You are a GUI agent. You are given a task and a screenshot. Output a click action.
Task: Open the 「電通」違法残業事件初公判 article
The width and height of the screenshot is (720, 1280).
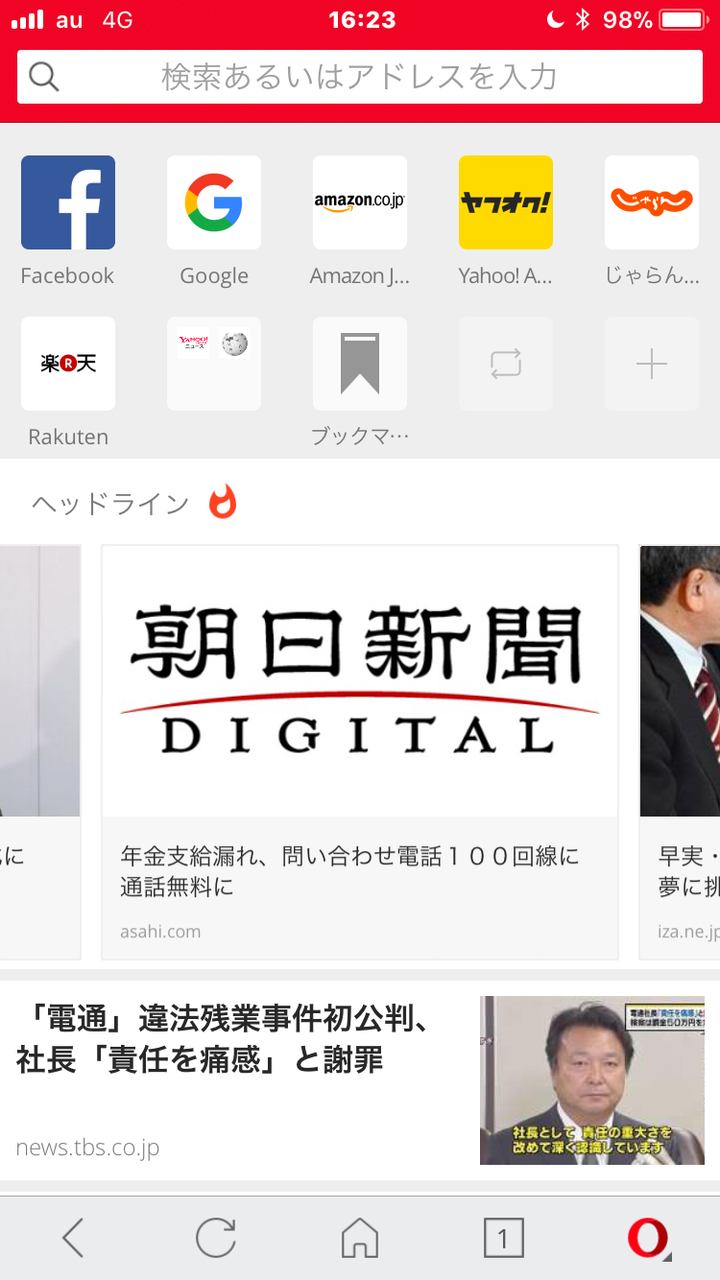223,1039
